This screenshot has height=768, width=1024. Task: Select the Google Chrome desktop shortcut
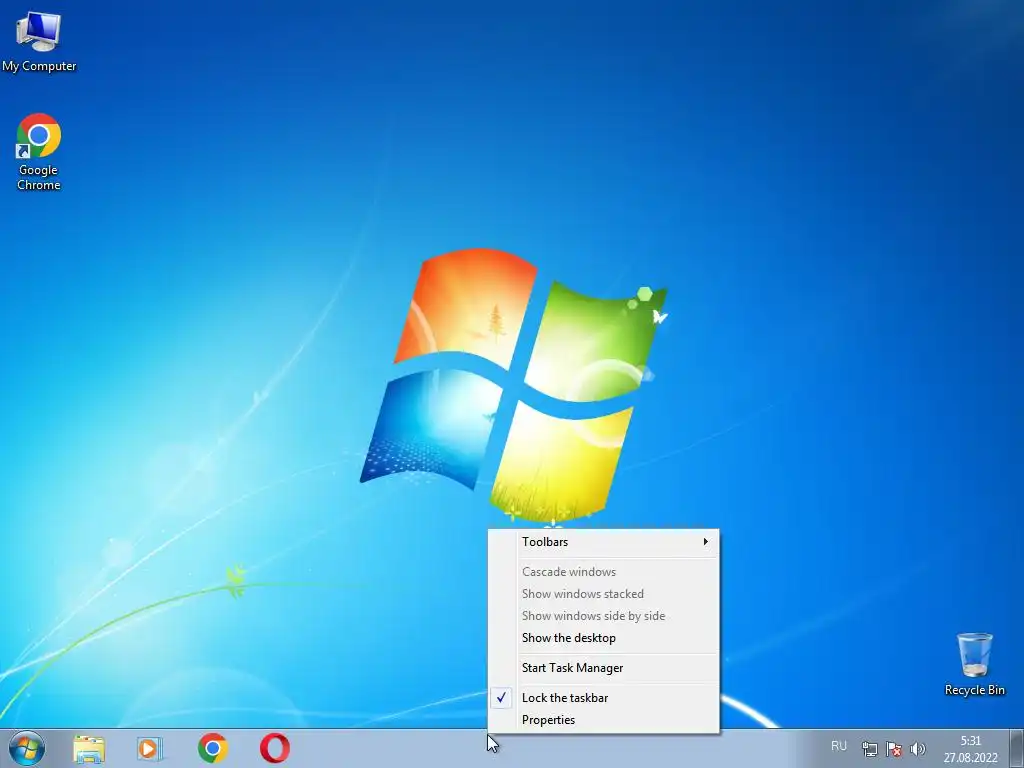[39, 152]
